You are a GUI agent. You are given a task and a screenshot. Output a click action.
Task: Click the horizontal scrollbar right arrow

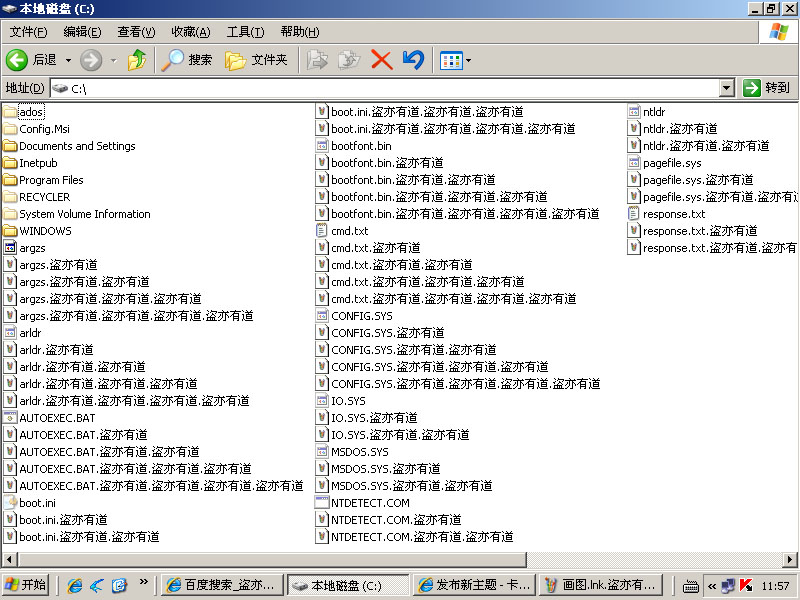(790, 560)
